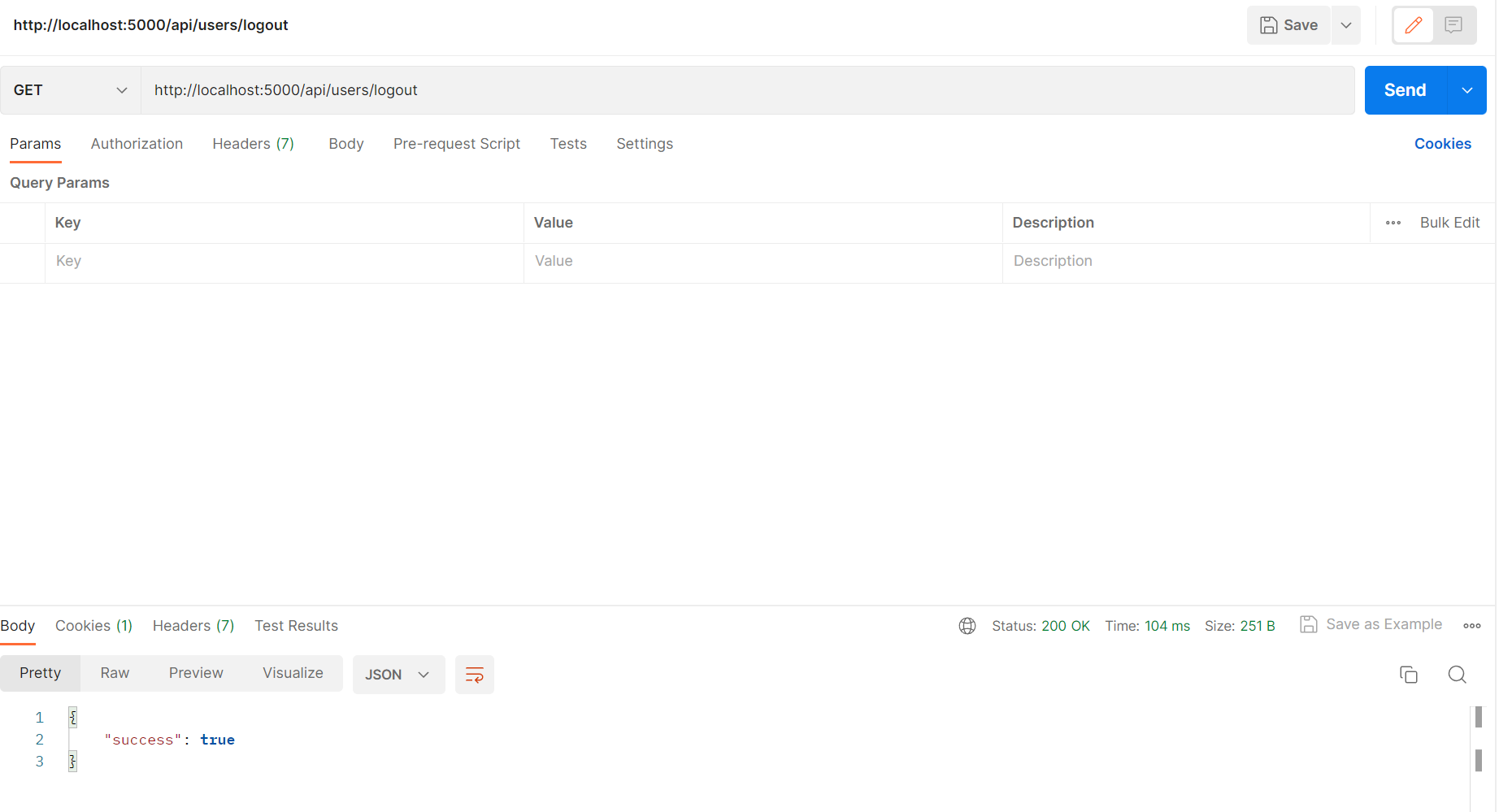Click the Time 104 ms text
This screenshot has width=1499, height=812.
(1147, 626)
